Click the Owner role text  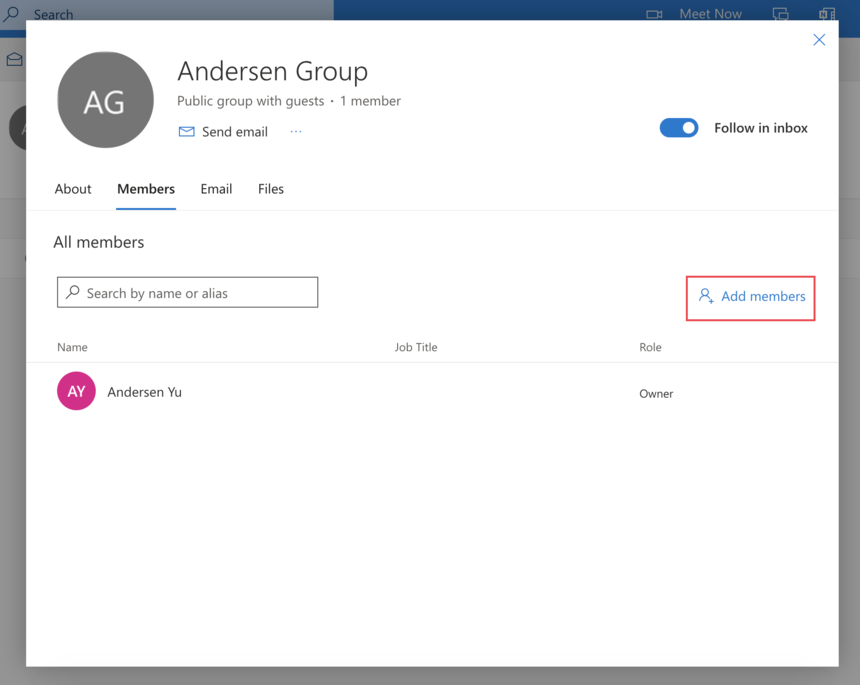[x=656, y=394]
